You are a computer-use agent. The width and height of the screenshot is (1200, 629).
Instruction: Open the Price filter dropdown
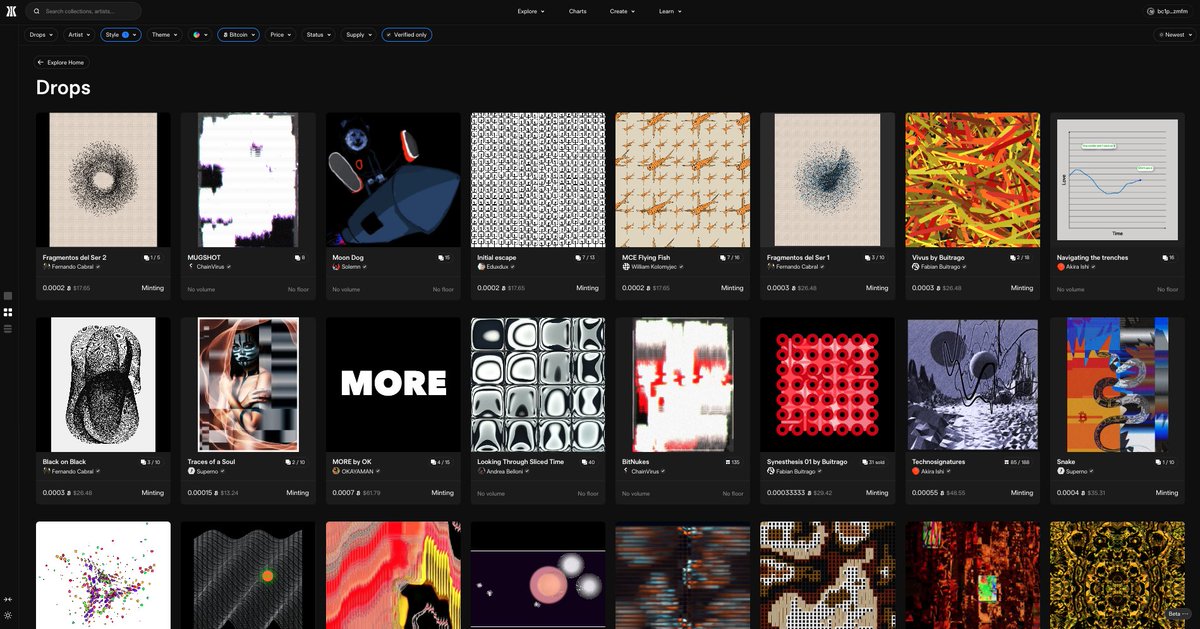click(x=280, y=34)
